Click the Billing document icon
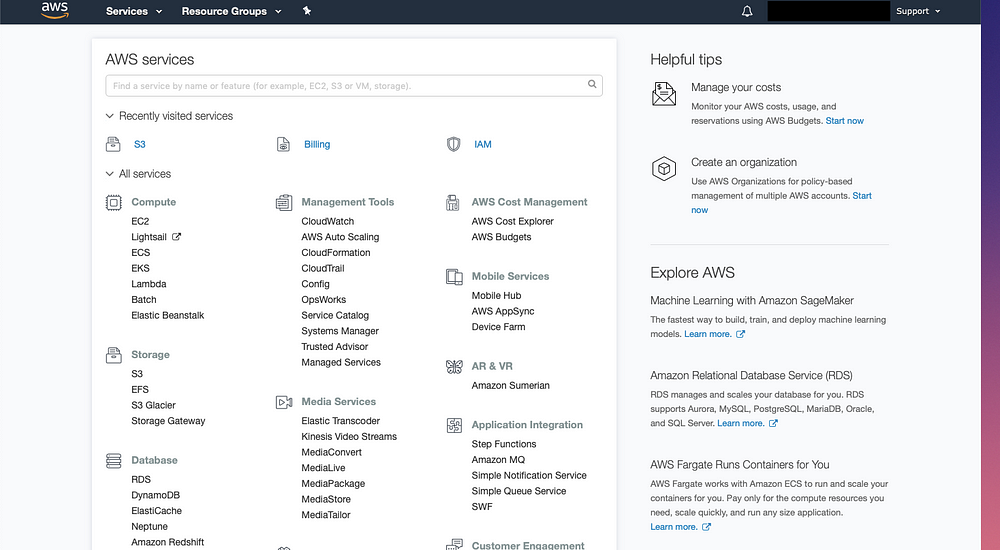The height and width of the screenshot is (550, 1000). [283, 144]
